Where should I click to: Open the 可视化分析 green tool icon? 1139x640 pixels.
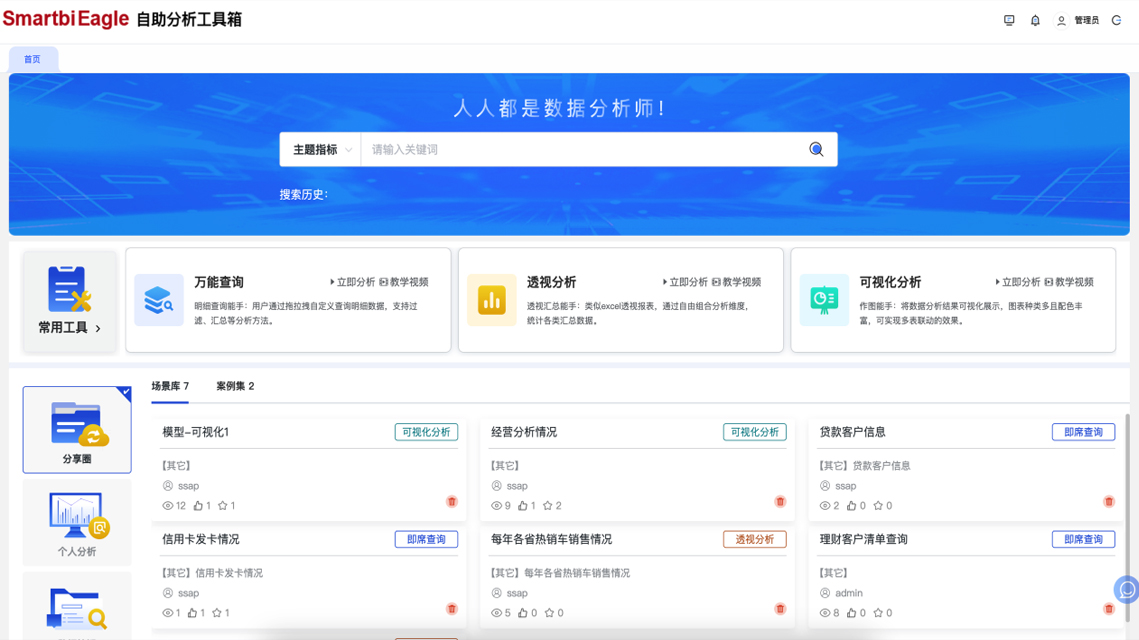click(x=824, y=298)
